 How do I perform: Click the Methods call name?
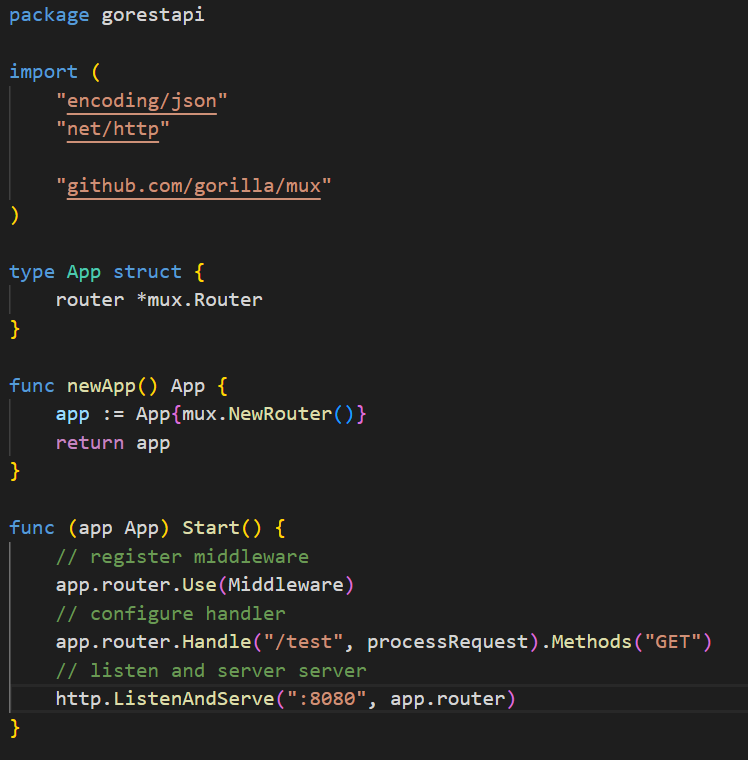pos(591,642)
